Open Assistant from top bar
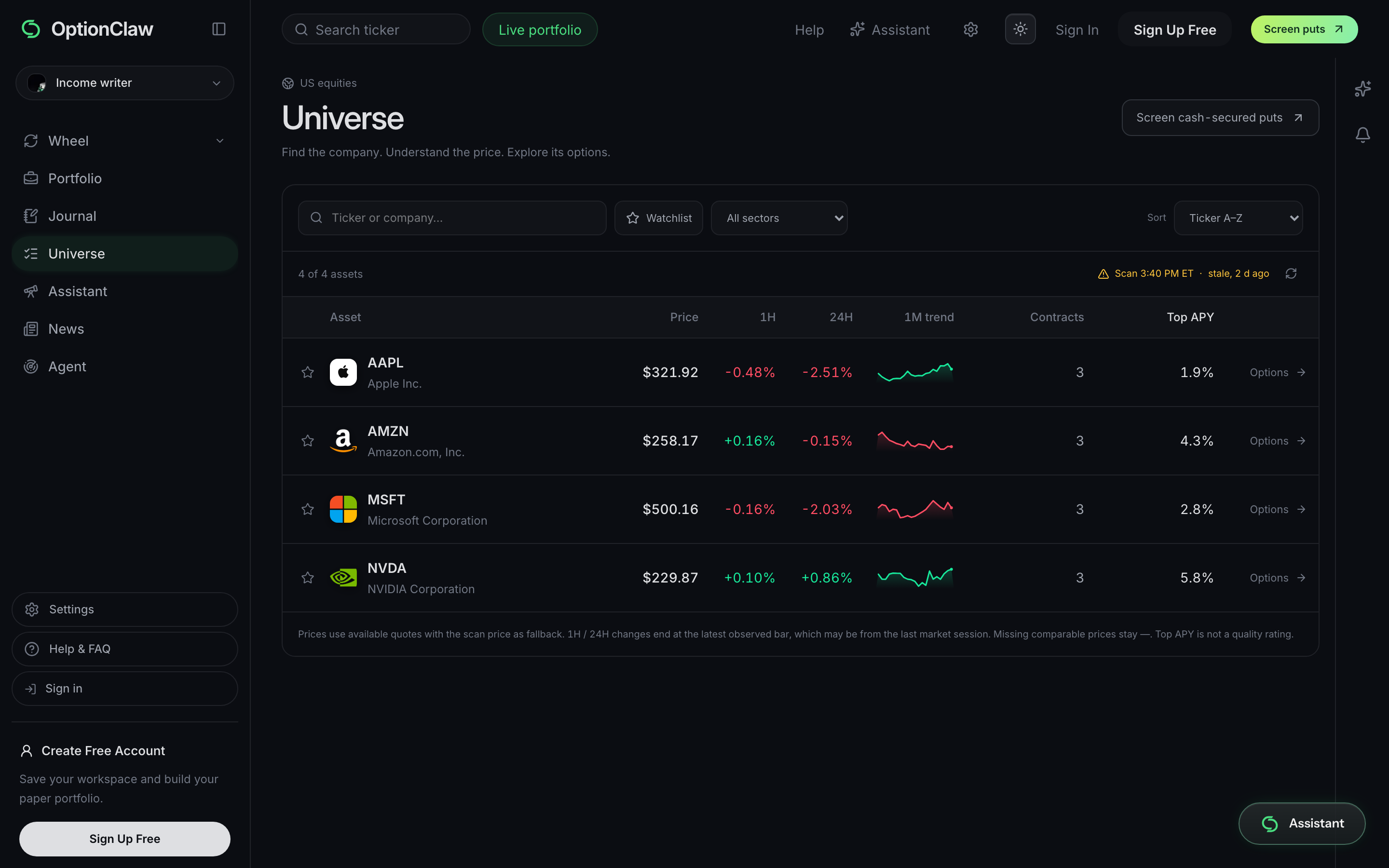The height and width of the screenshot is (868, 1389). (890, 29)
